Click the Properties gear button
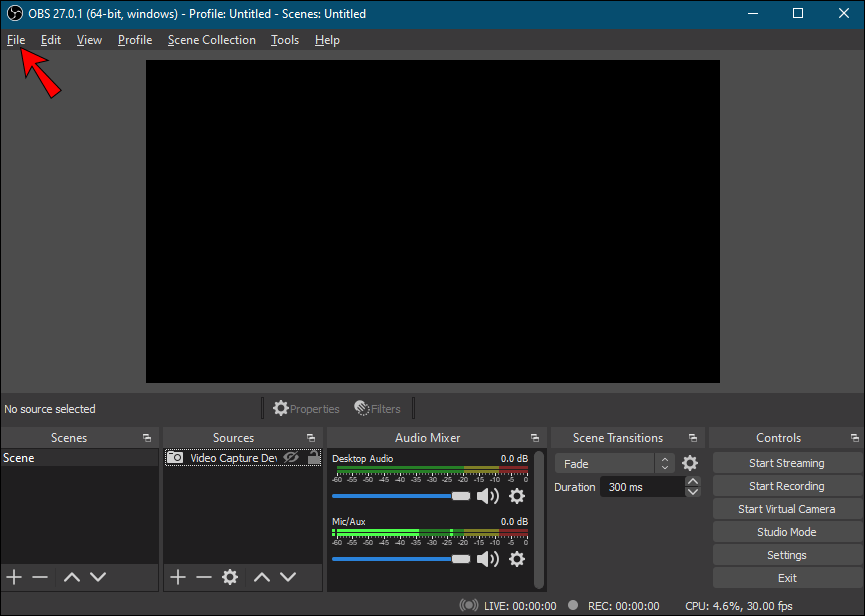The width and height of the screenshot is (865, 616). point(306,409)
